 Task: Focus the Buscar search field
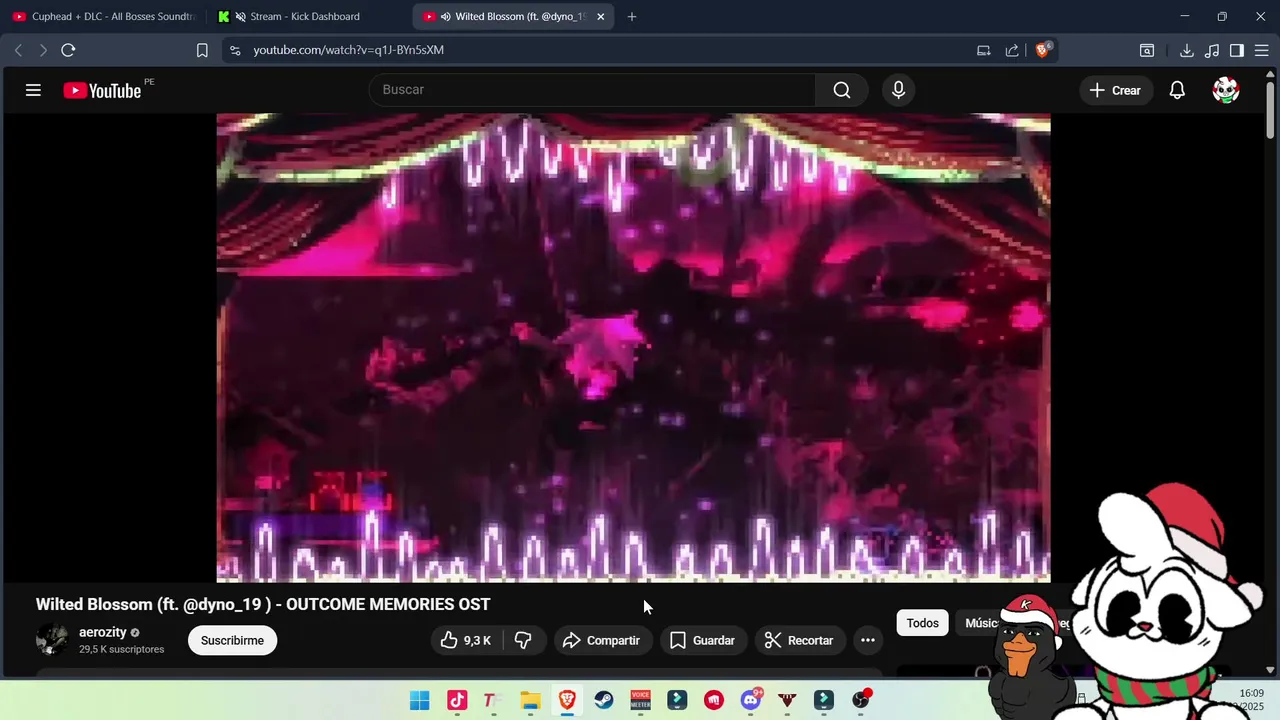click(592, 90)
